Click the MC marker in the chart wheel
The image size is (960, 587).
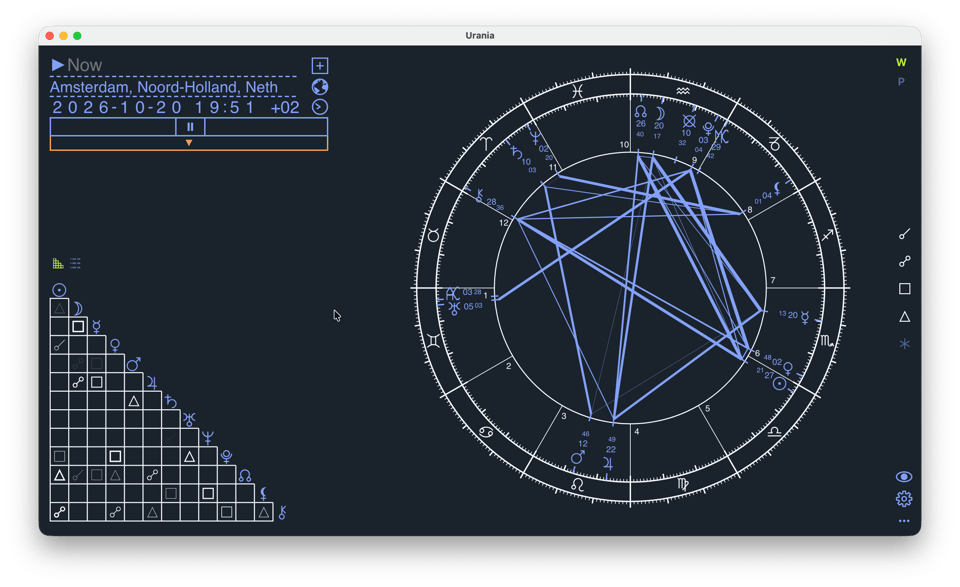(722, 136)
